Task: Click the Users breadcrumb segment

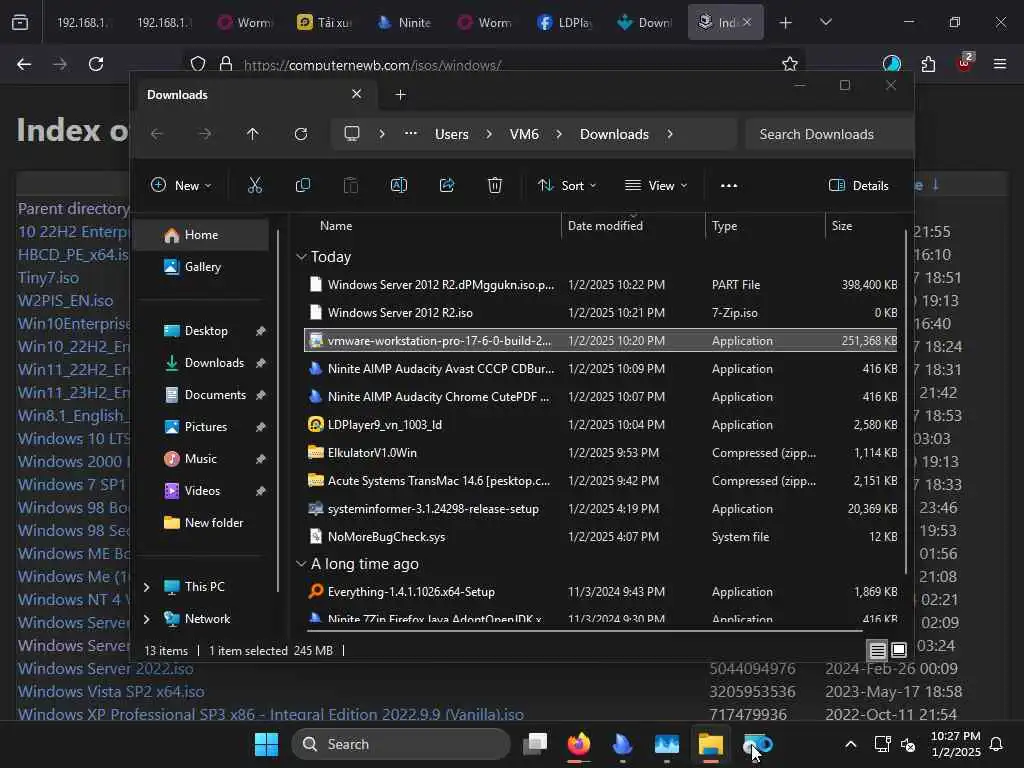Action: 451,134
